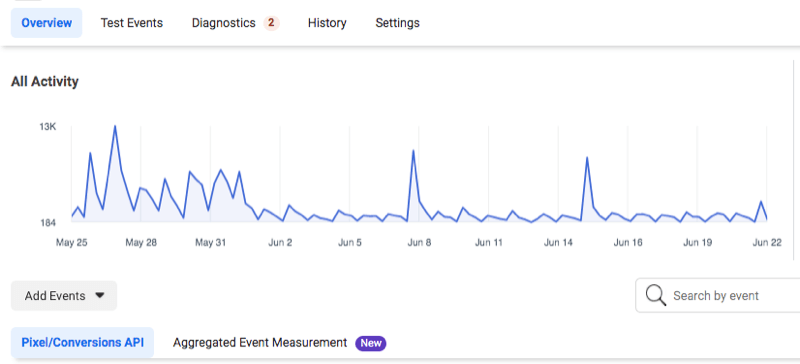
Task: Go to the History tab
Action: pyautogui.click(x=327, y=23)
